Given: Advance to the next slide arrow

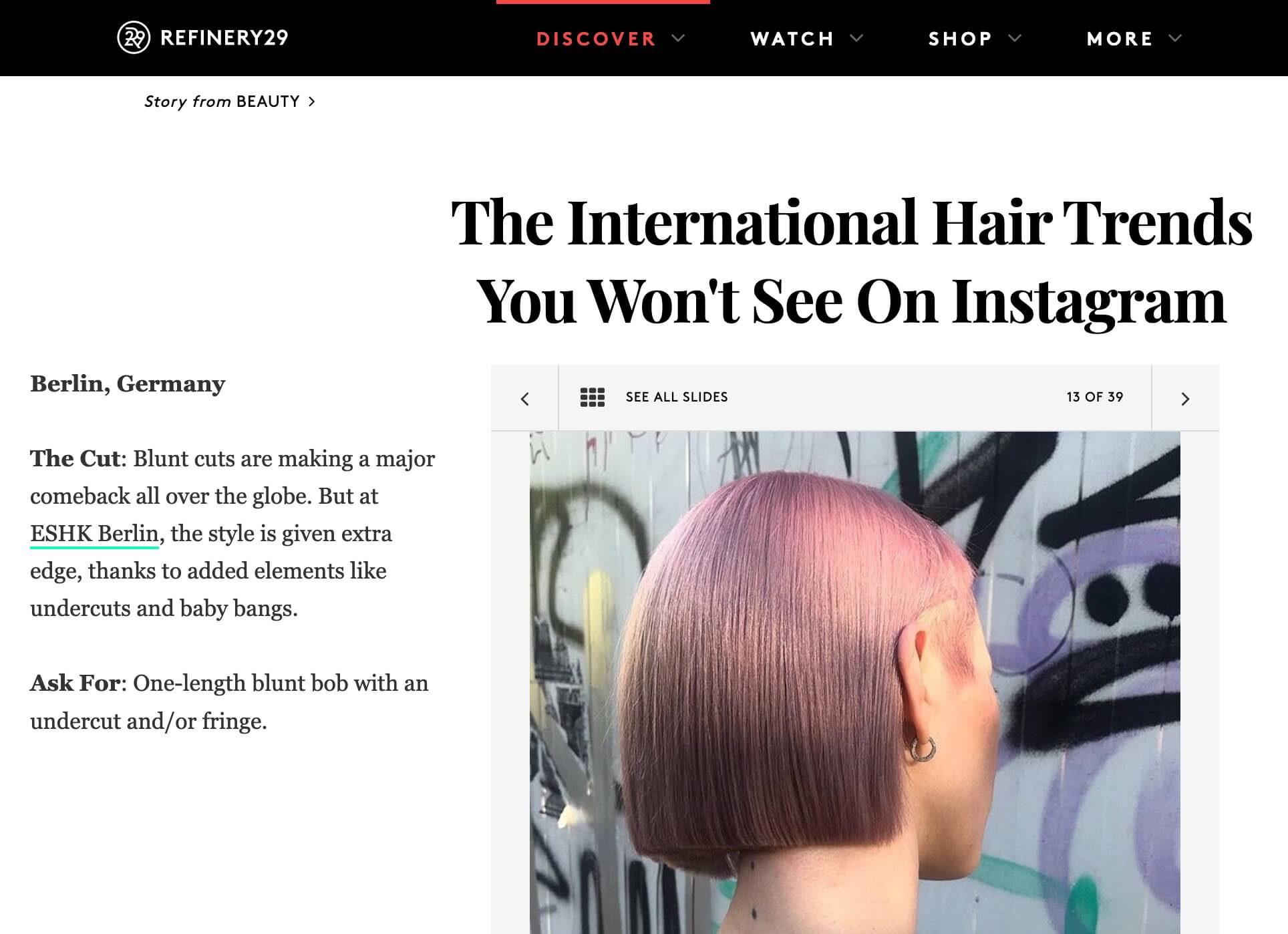Looking at the screenshot, I should [1185, 398].
